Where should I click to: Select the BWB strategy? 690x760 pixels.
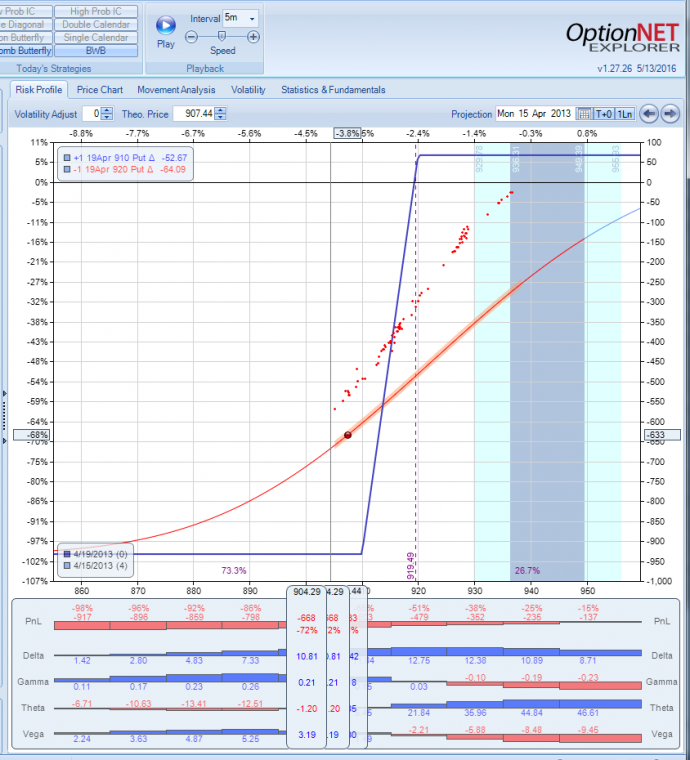[96, 50]
